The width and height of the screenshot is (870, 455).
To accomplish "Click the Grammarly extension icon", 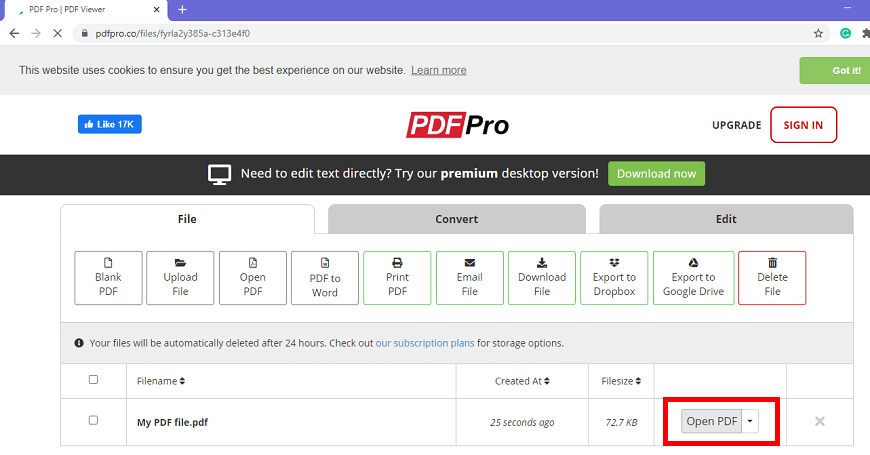I will point(846,33).
